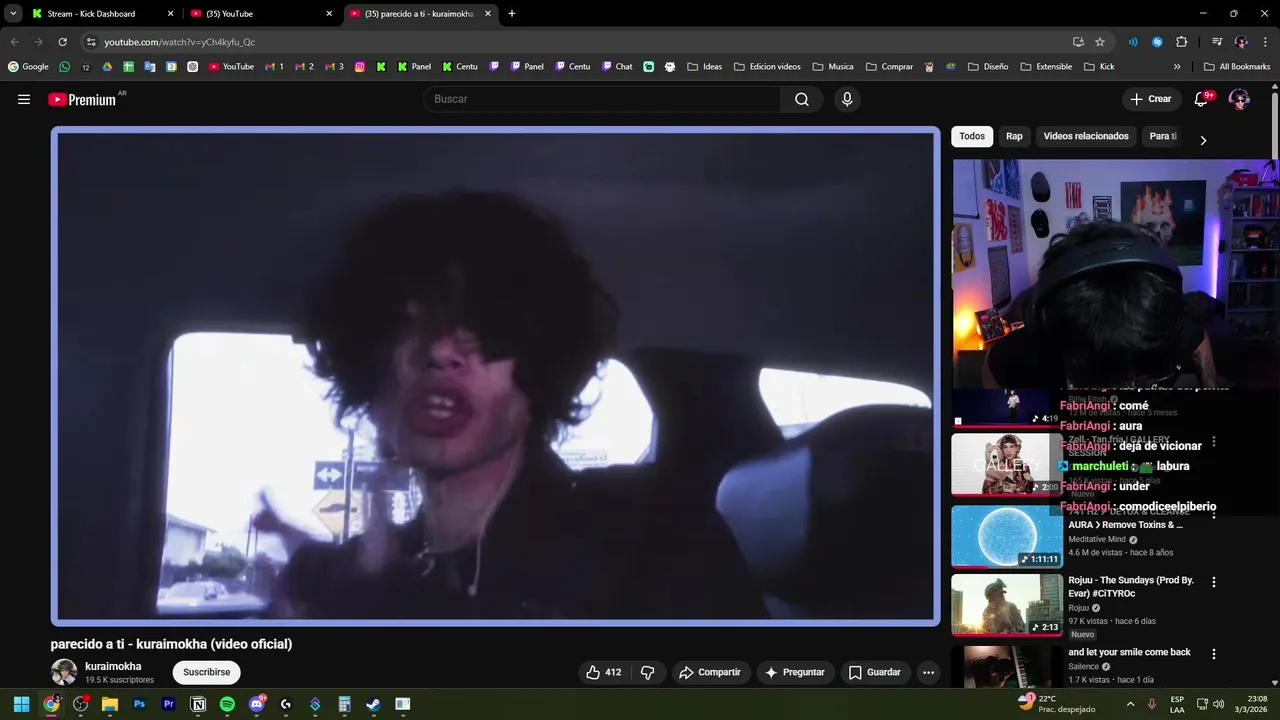Start voice search with microphone icon
The height and width of the screenshot is (720, 1280).
pos(847,99)
